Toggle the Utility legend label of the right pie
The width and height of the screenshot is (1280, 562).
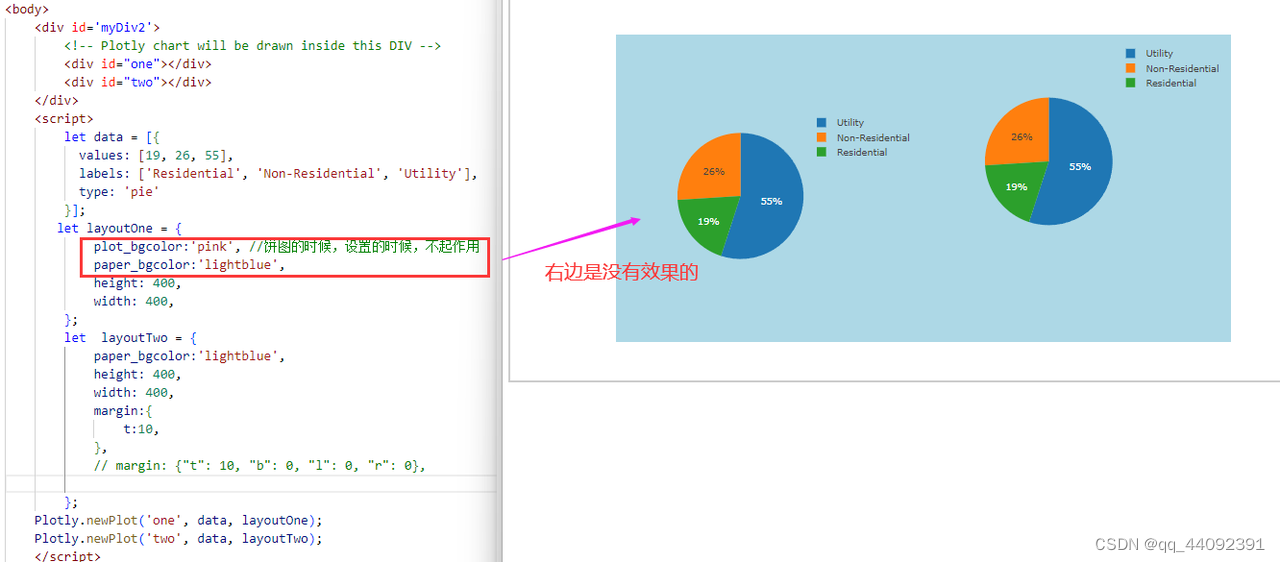click(x=1159, y=54)
